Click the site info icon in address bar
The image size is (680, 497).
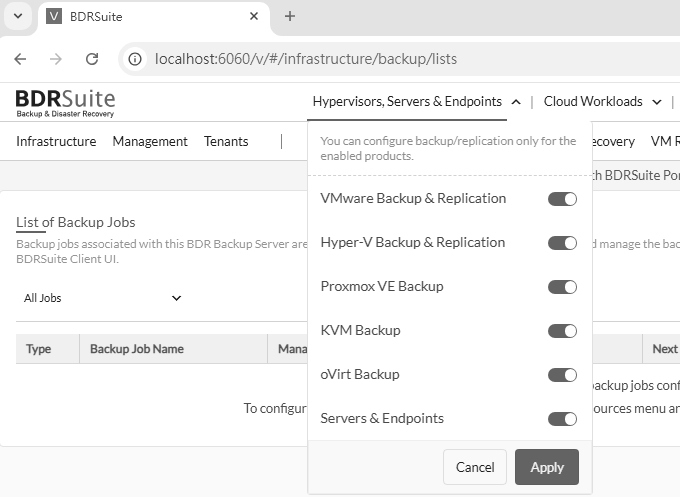pyautogui.click(x=135, y=59)
